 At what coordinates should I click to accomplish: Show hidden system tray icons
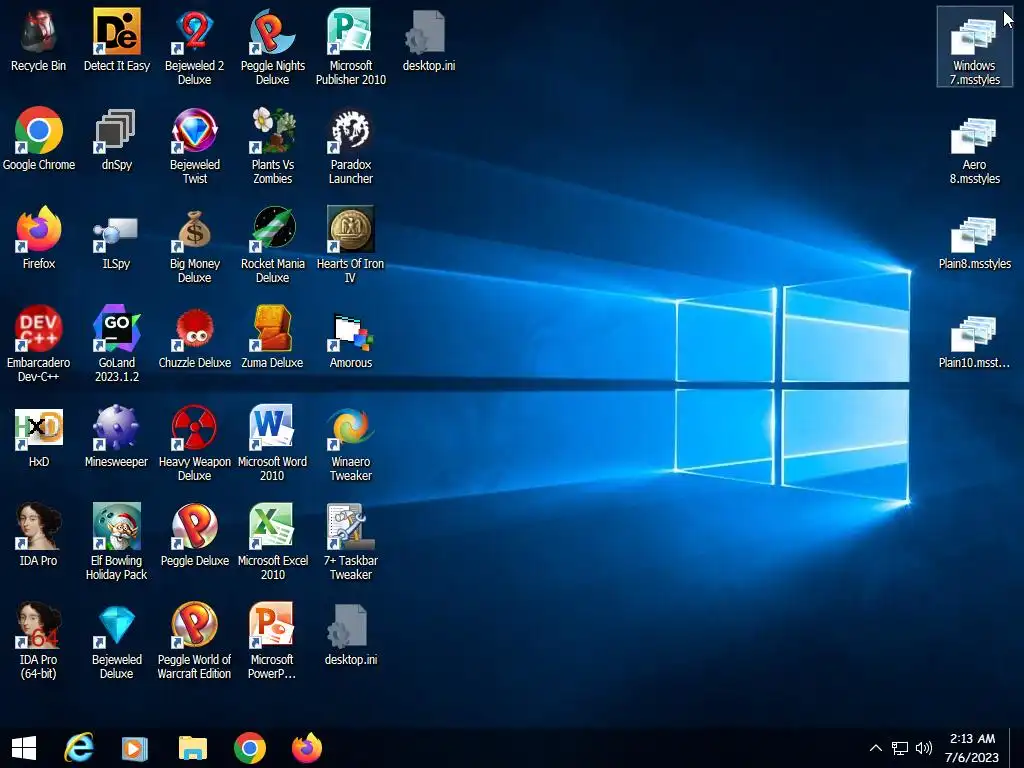[x=876, y=748]
